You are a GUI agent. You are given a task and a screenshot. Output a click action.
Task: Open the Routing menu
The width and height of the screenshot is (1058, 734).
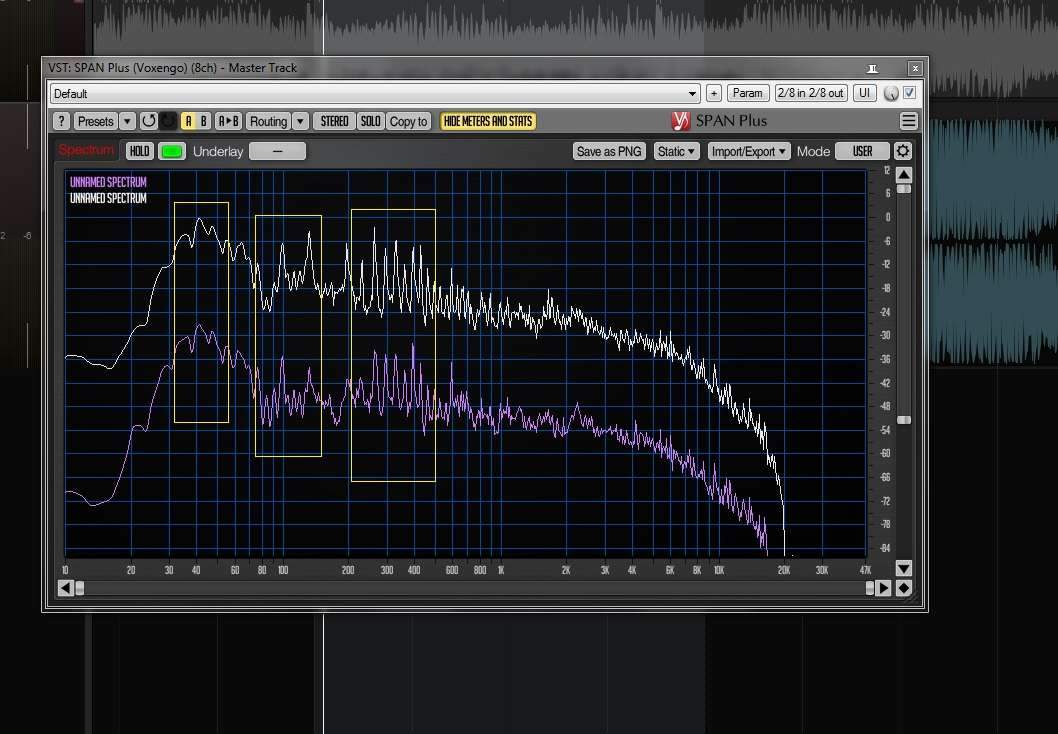pyautogui.click(x=268, y=121)
